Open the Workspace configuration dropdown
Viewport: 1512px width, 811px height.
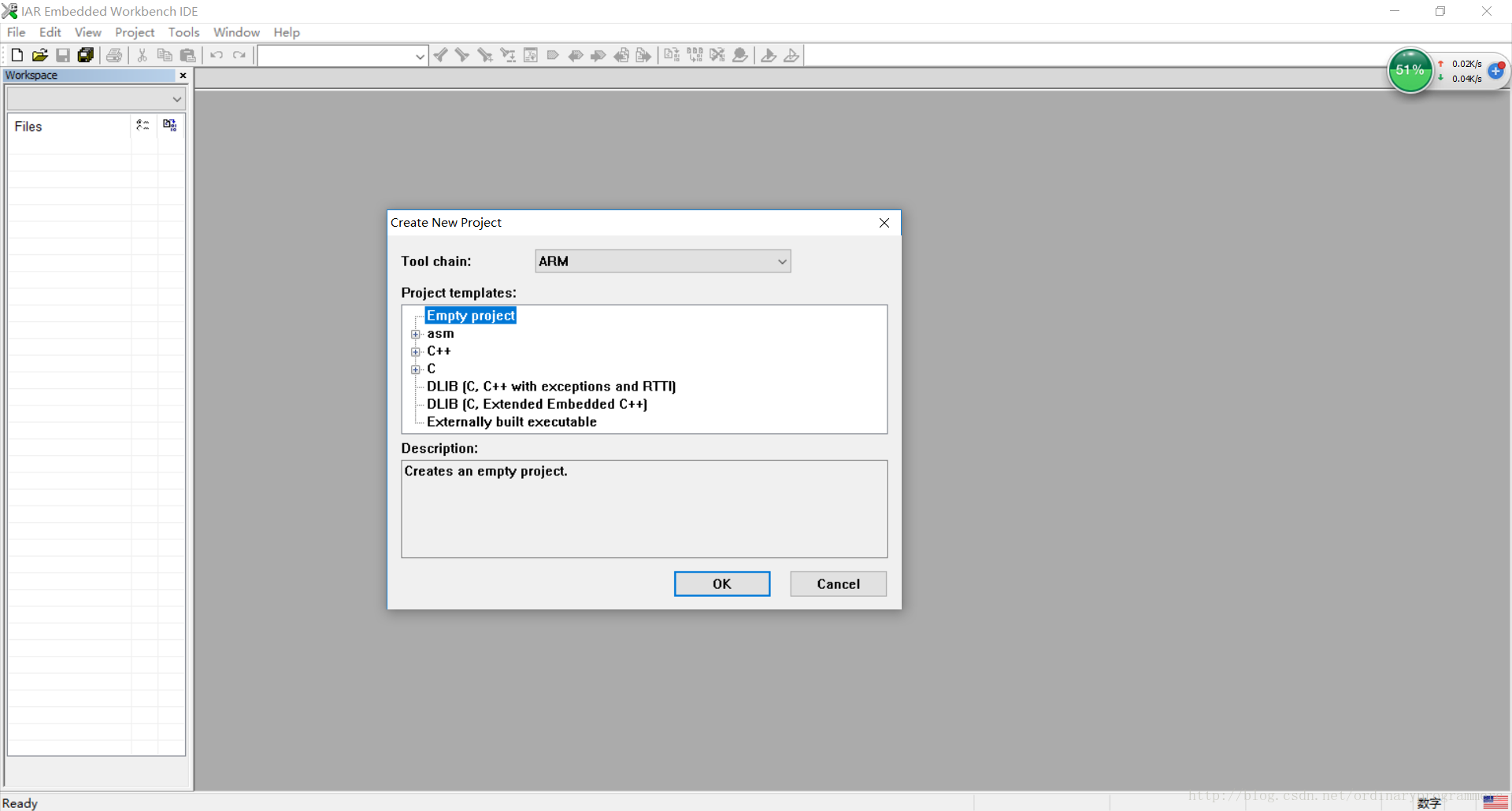(96, 98)
